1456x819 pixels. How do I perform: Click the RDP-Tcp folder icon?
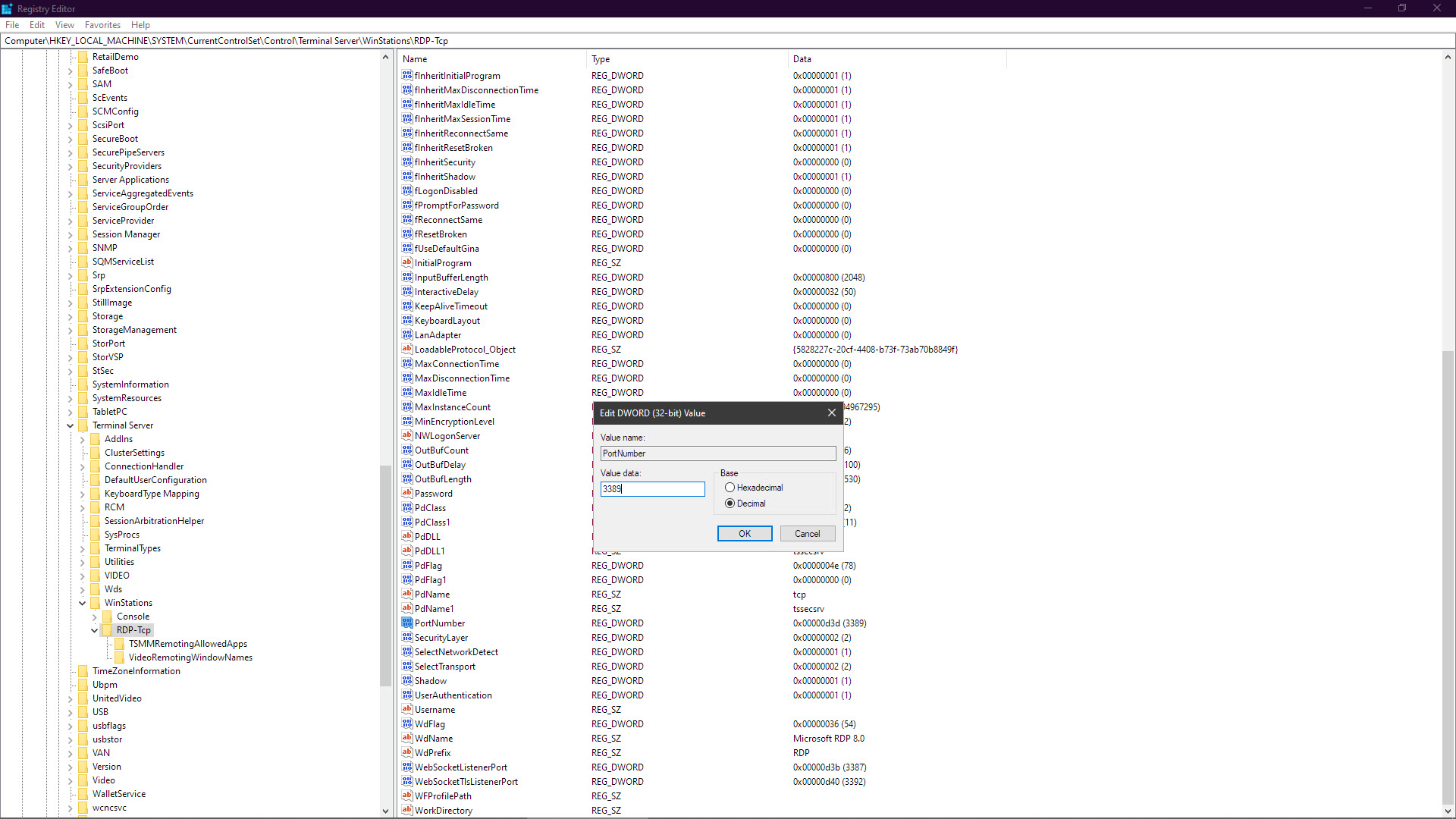(x=107, y=630)
